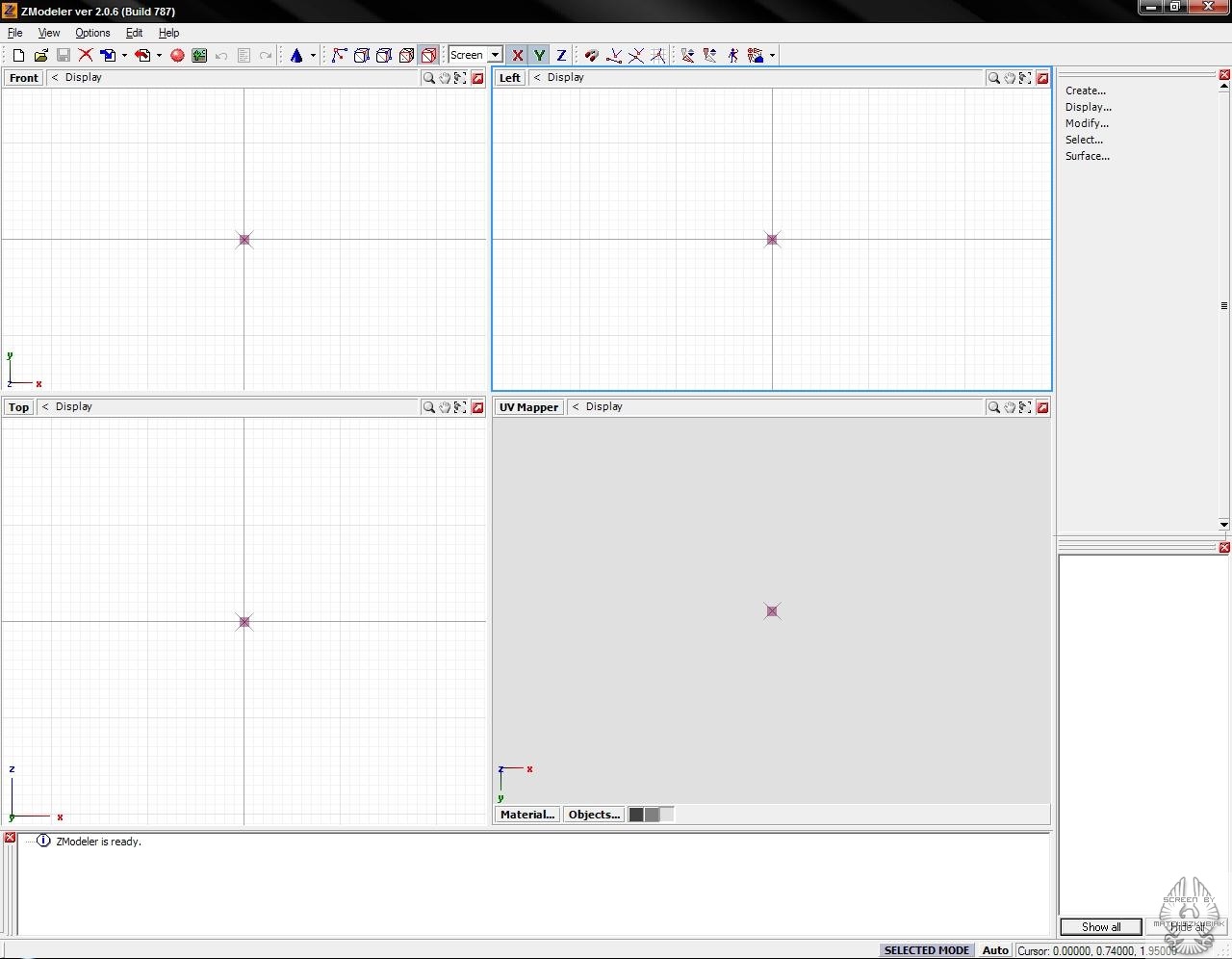
Task: Click the Material... button in UV Mapper
Action: pos(527,815)
